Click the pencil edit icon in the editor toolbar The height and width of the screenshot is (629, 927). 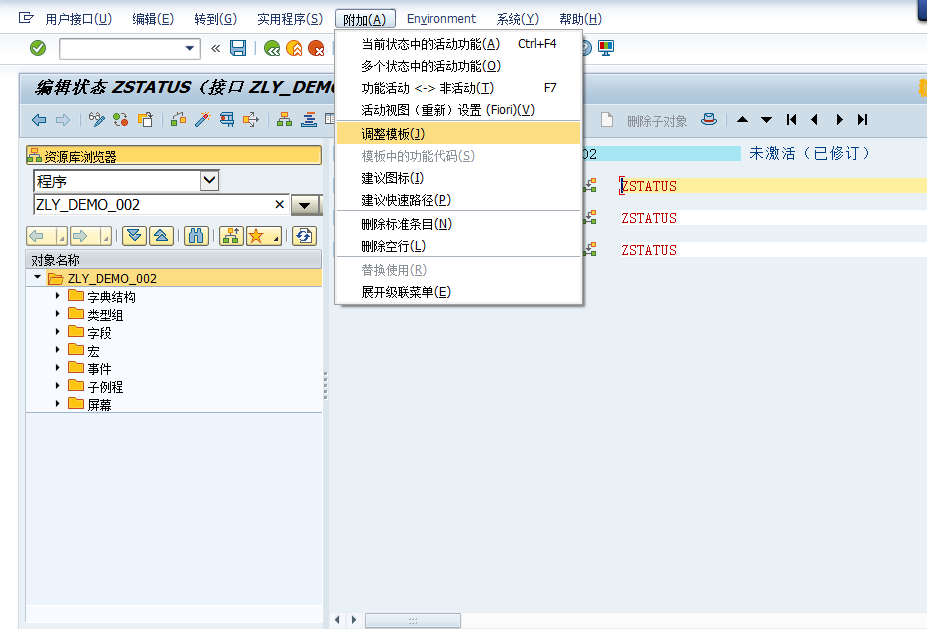[97, 119]
